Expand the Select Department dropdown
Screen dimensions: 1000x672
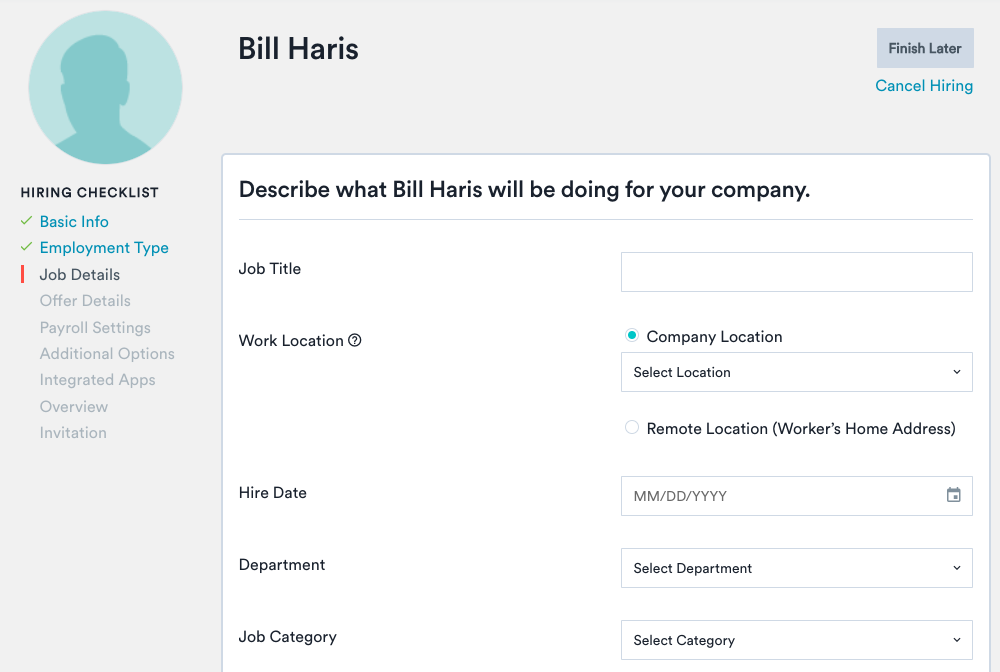(x=796, y=567)
